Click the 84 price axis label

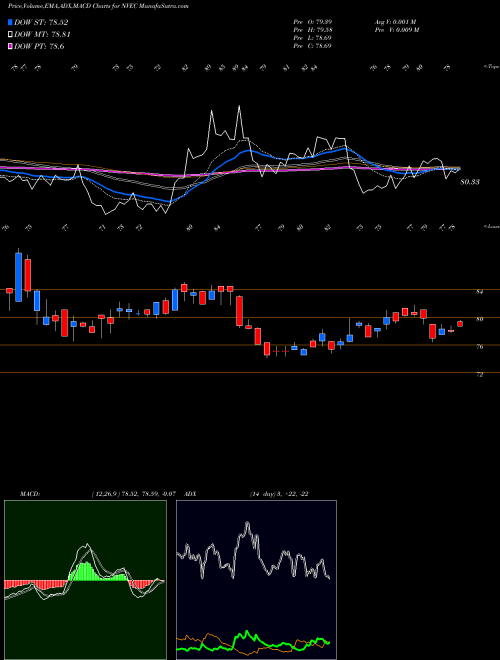point(479,292)
